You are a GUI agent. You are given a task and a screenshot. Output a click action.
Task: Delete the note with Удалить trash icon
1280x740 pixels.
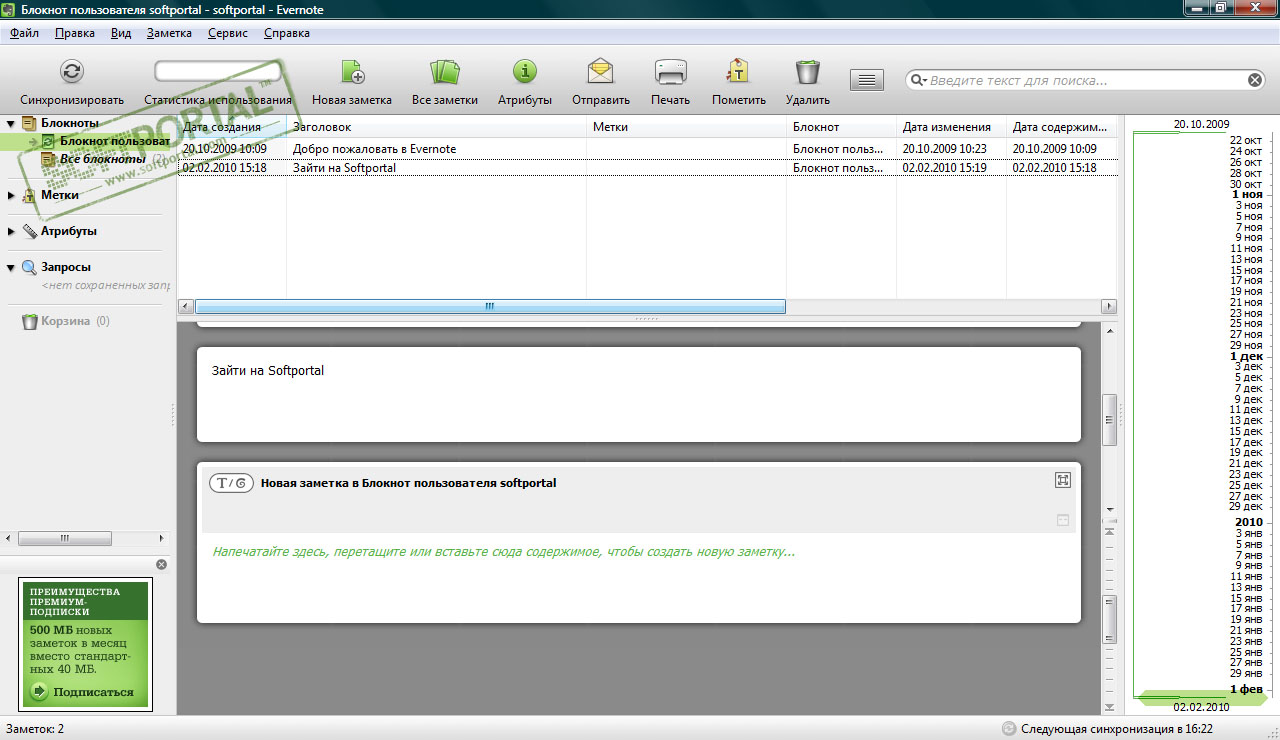[807, 72]
